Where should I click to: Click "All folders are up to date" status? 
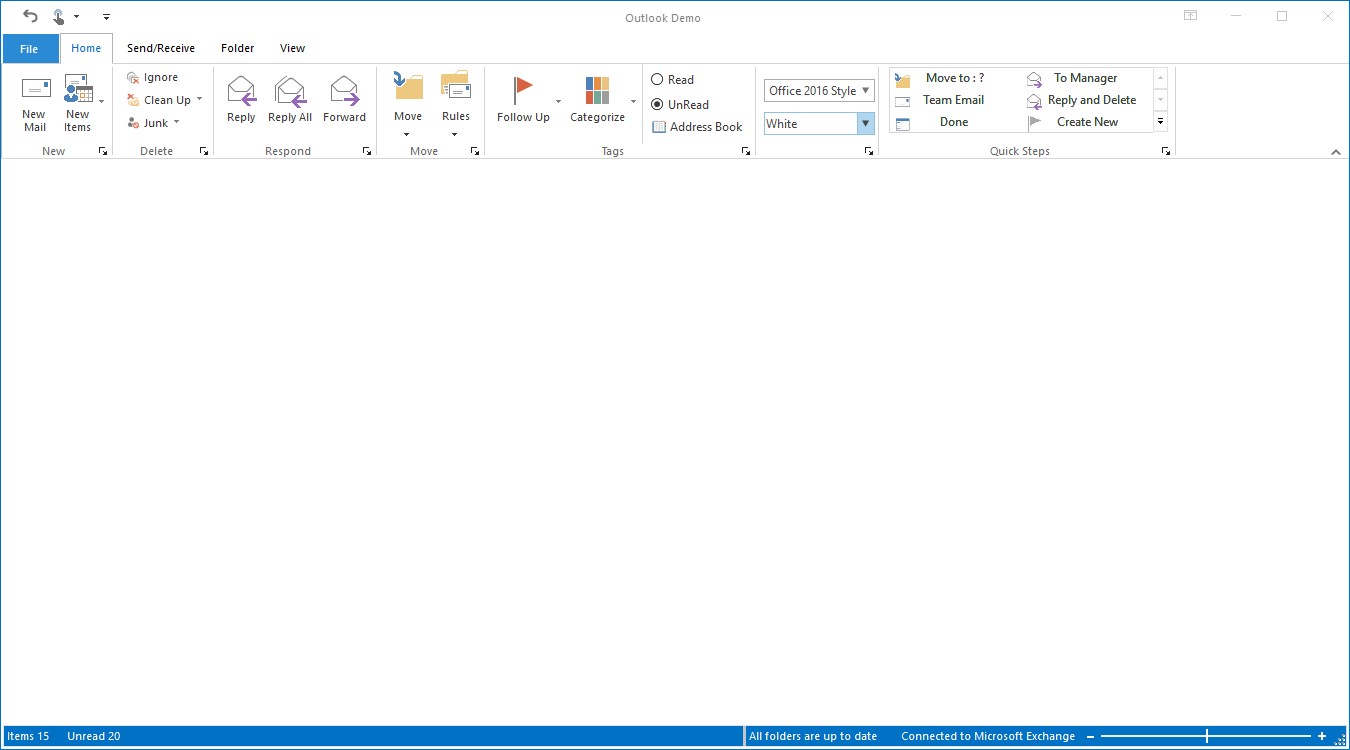(813, 736)
